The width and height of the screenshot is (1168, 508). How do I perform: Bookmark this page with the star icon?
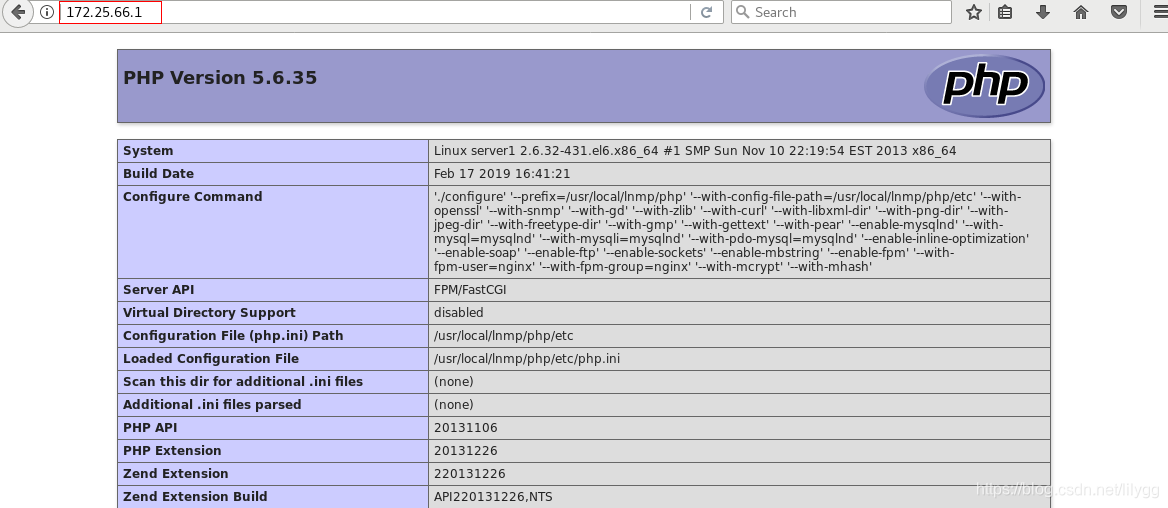(x=974, y=12)
